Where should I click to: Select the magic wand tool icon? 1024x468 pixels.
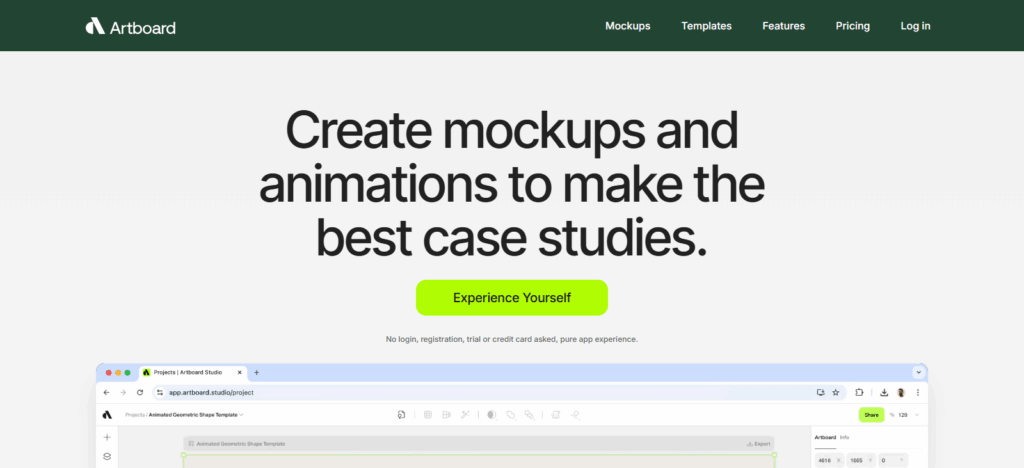point(464,414)
